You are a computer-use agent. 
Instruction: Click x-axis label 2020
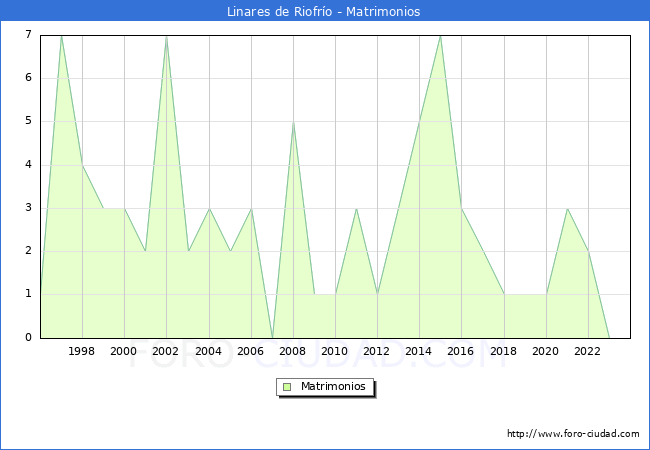pyautogui.click(x=546, y=351)
